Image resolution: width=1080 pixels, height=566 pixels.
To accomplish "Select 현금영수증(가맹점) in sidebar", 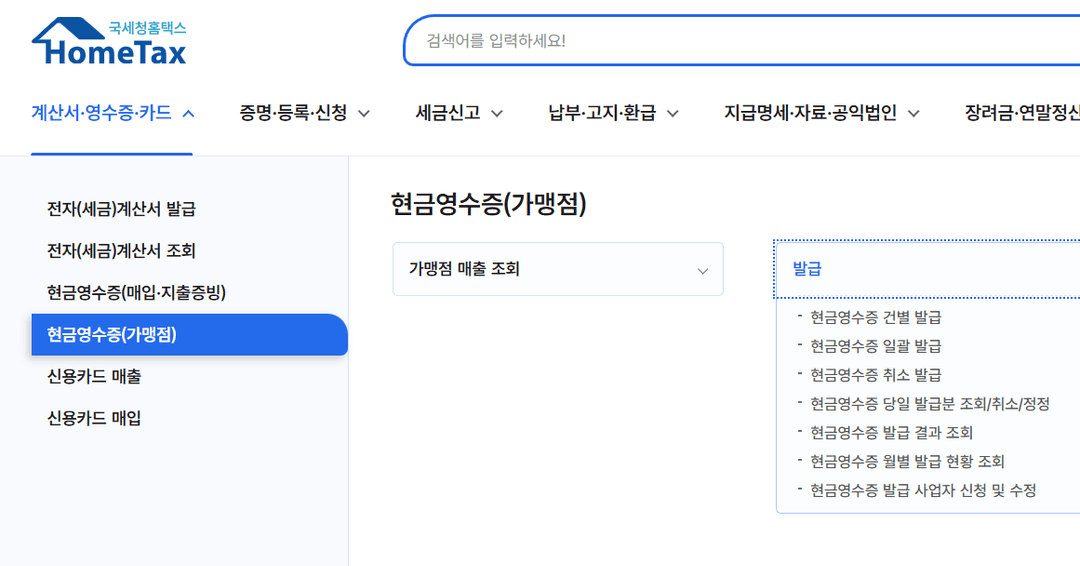I will coord(189,335).
